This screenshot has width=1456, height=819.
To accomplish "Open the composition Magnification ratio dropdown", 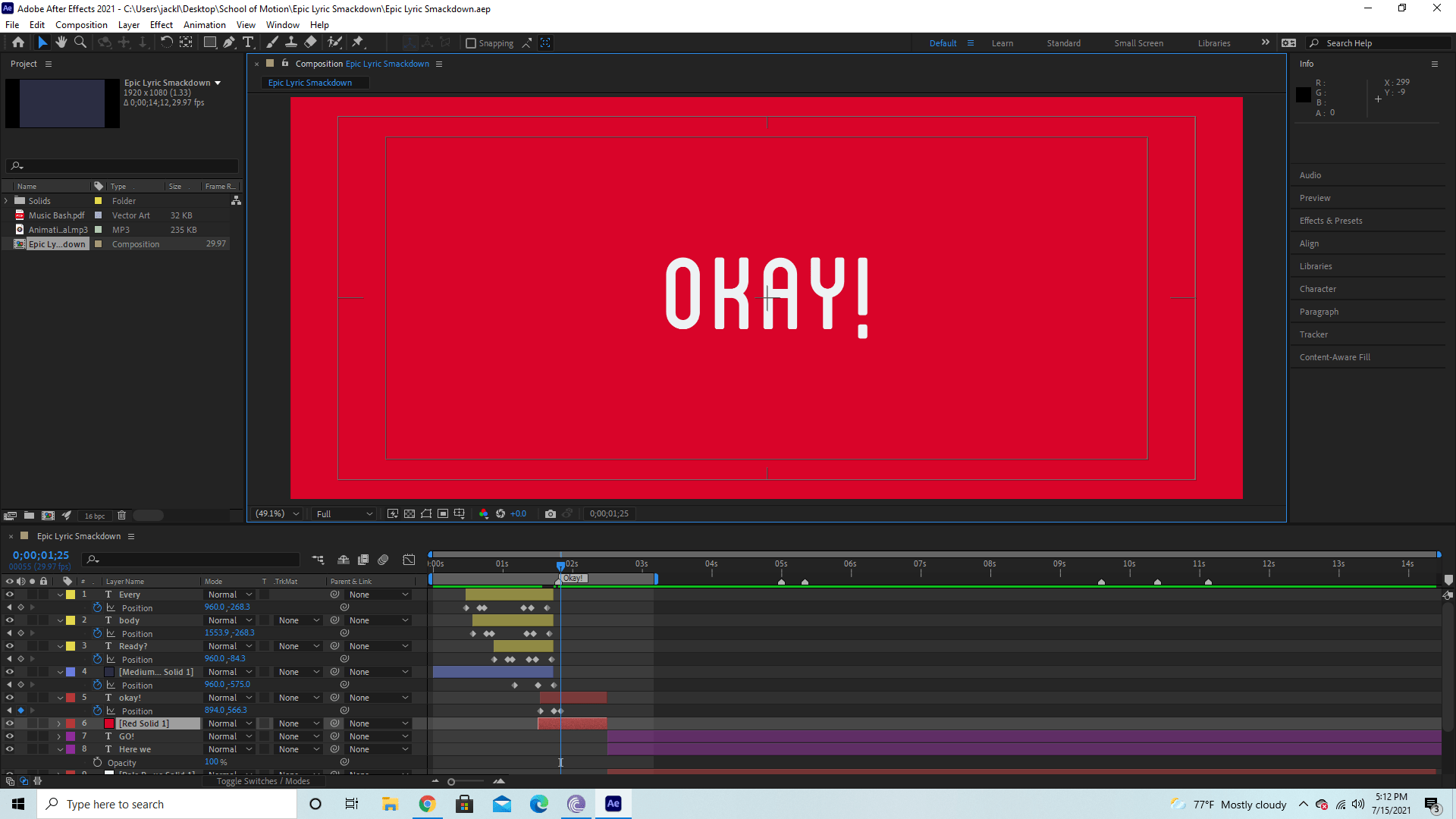I will [276, 513].
